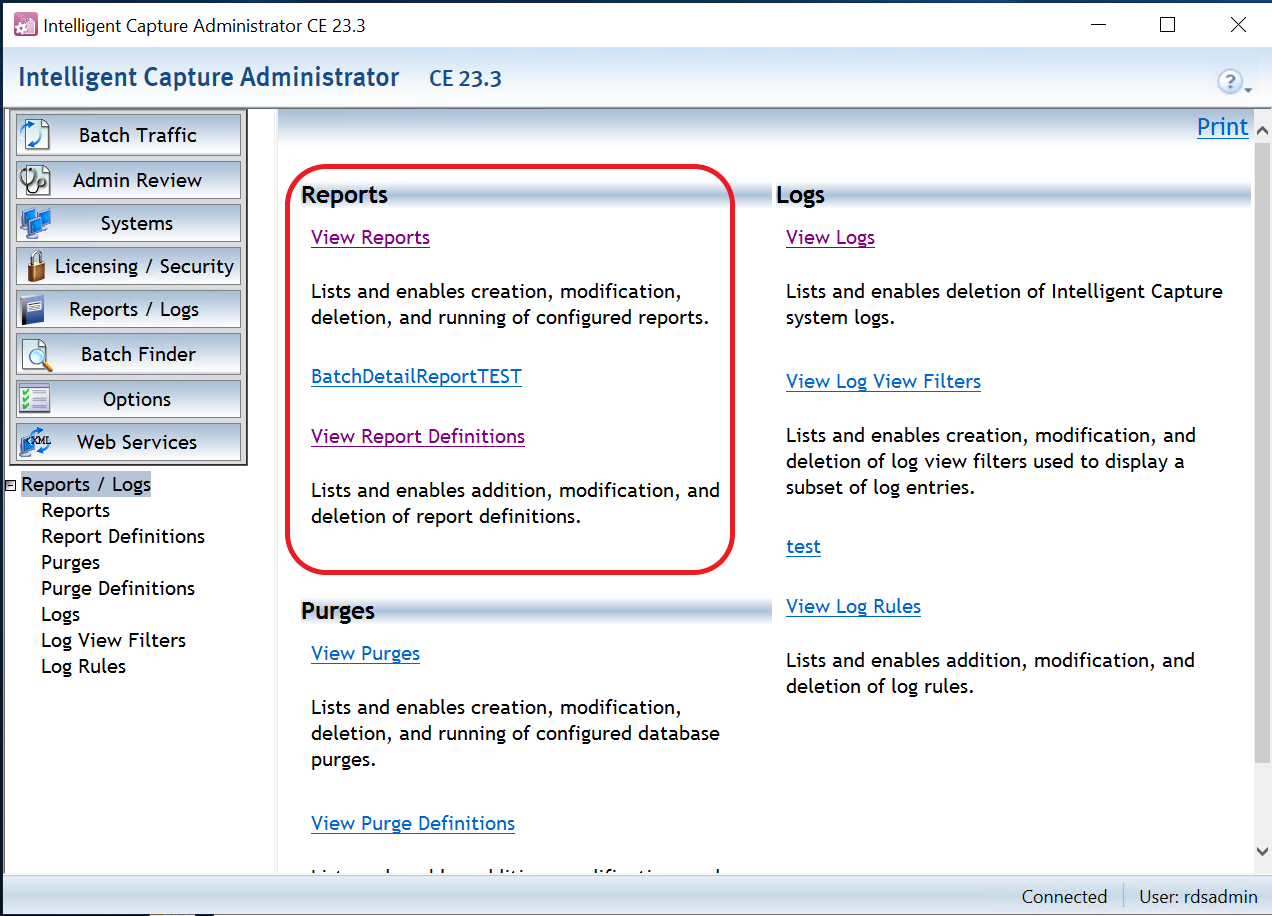This screenshot has height=916, width=1272.
Task: Open the Options section
Action: pos(129,399)
